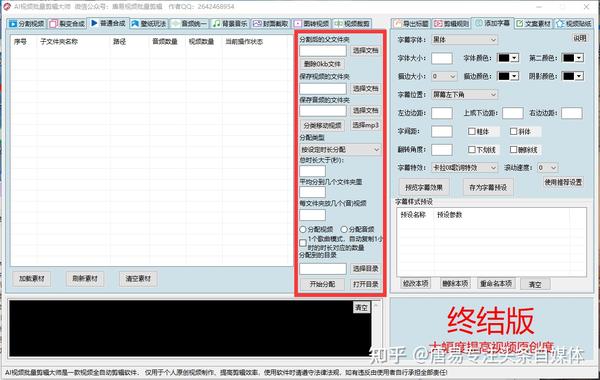Click the 视频贴纸 icon tab
Screen dimensions: 600x380
coord(560,24)
